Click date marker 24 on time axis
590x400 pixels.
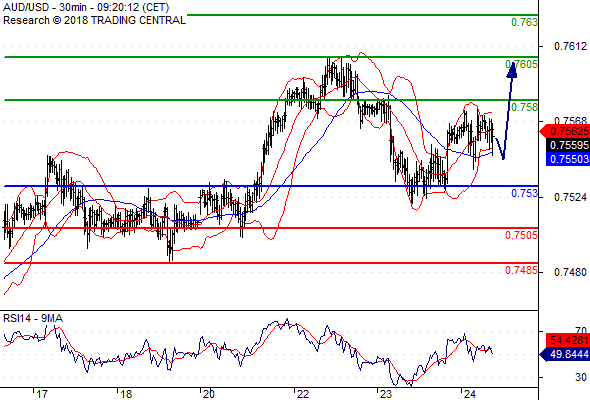point(469,394)
